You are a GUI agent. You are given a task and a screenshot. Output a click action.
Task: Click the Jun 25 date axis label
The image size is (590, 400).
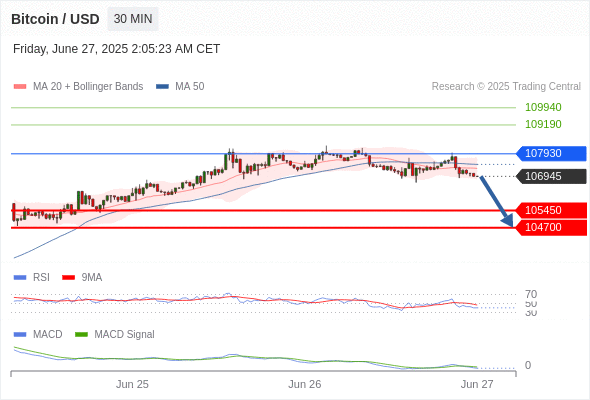click(132, 384)
